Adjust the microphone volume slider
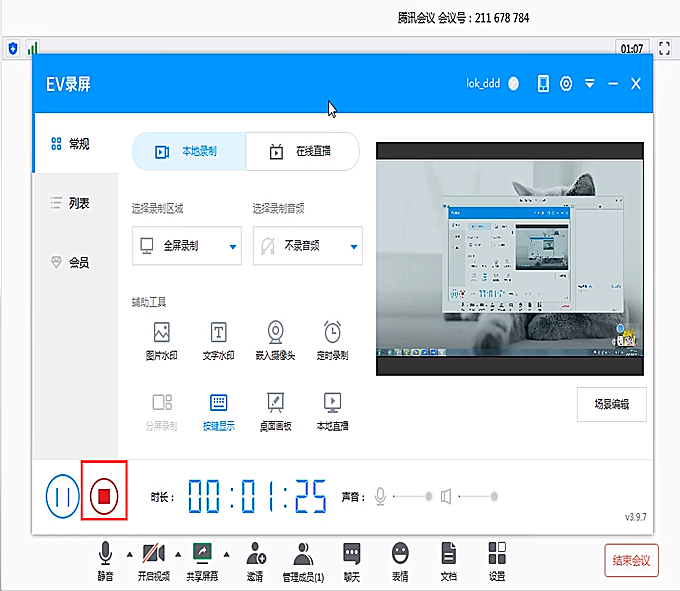The height and width of the screenshot is (591, 680). pyautogui.click(x=411, y=496)
